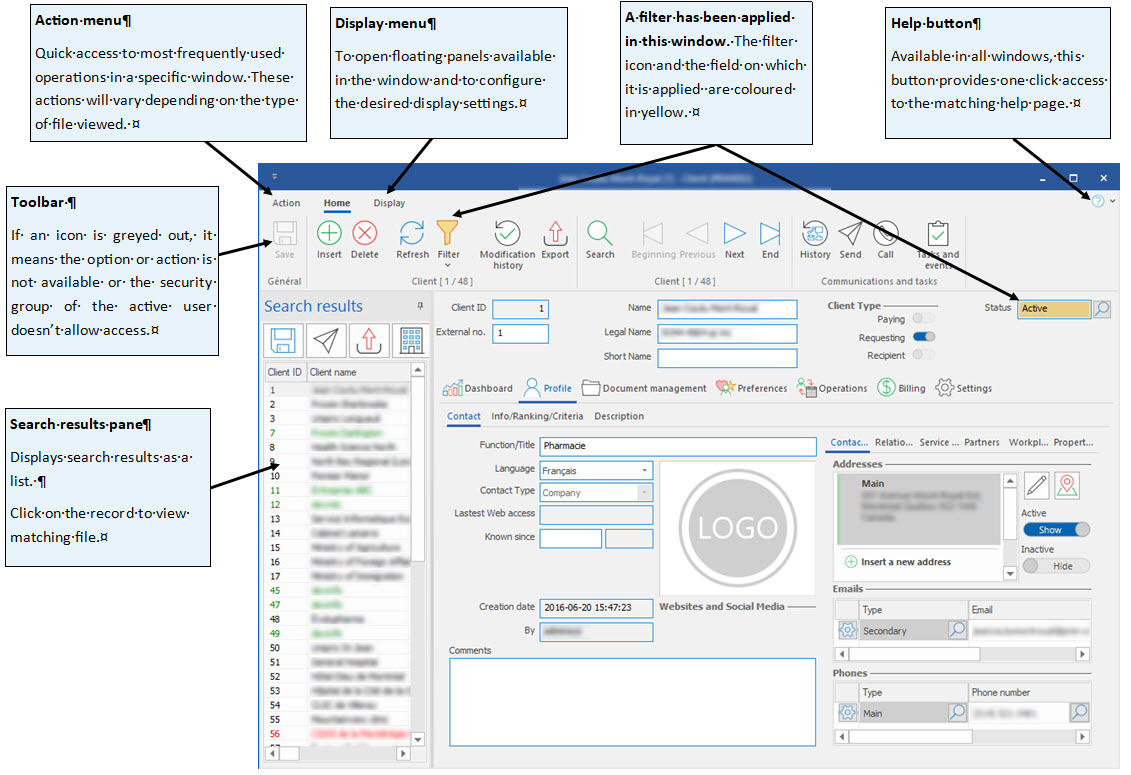
Task: Open the Call communication icon
Action: (x=885, y=234)
